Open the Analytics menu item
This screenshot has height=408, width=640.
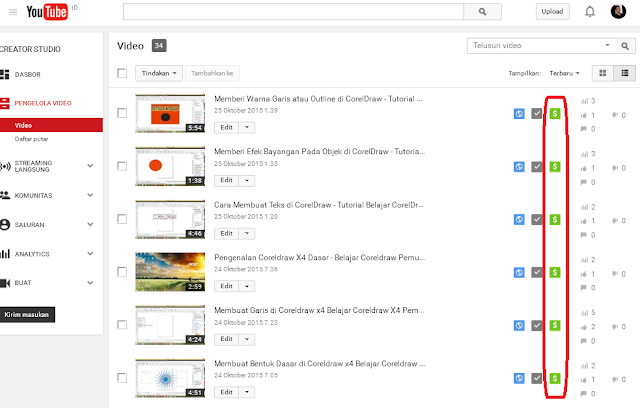(x=32, y=254)
